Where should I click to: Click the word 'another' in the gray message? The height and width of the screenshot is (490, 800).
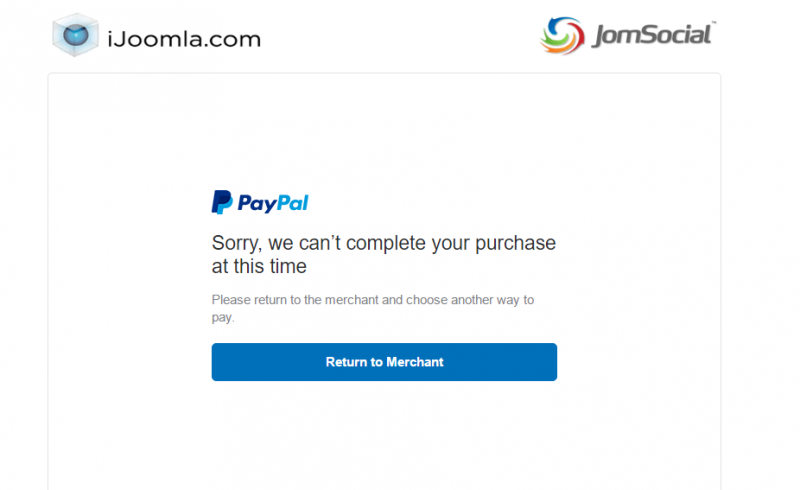pos(472,300)
